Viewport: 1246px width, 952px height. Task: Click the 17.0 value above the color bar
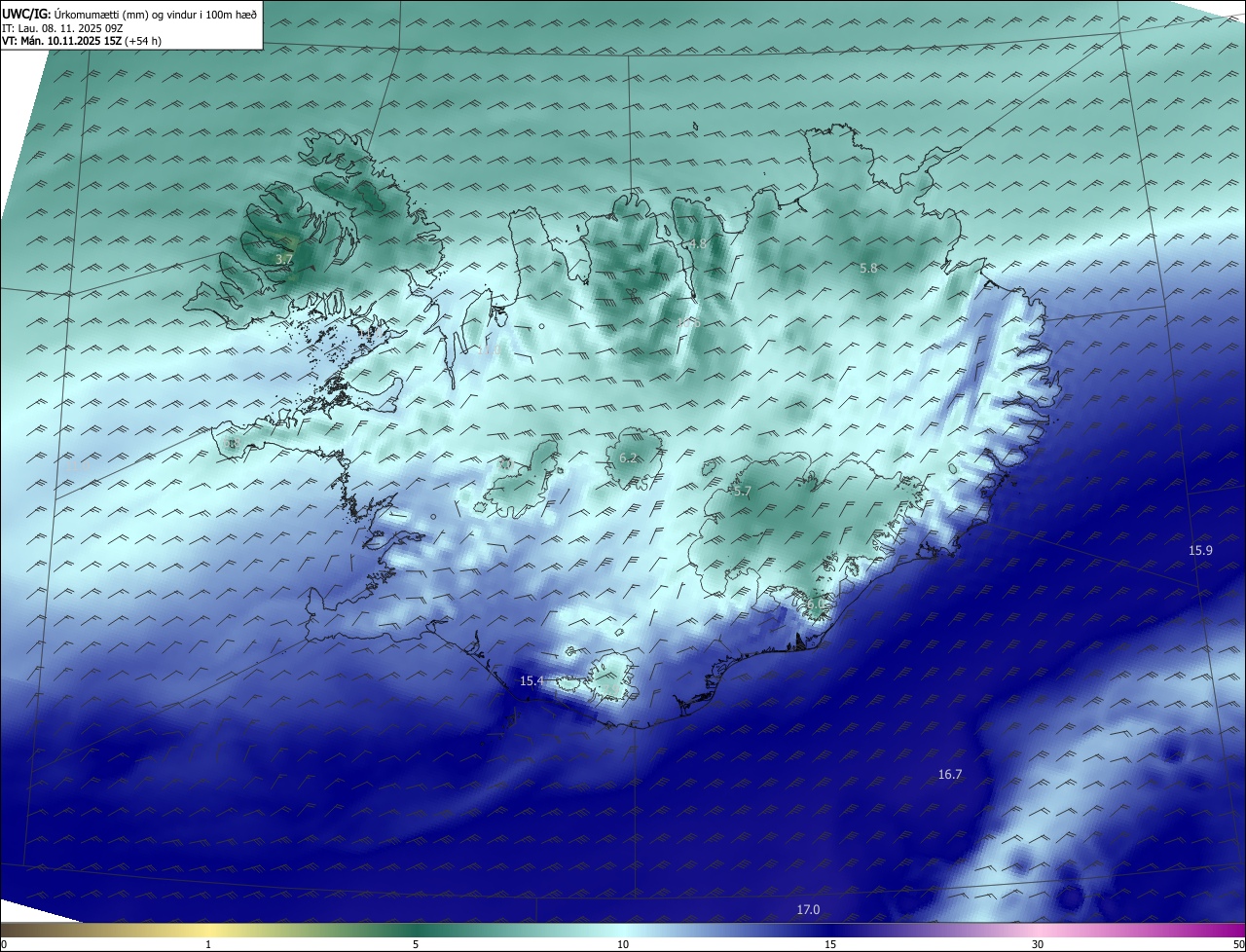pos(808,910)
